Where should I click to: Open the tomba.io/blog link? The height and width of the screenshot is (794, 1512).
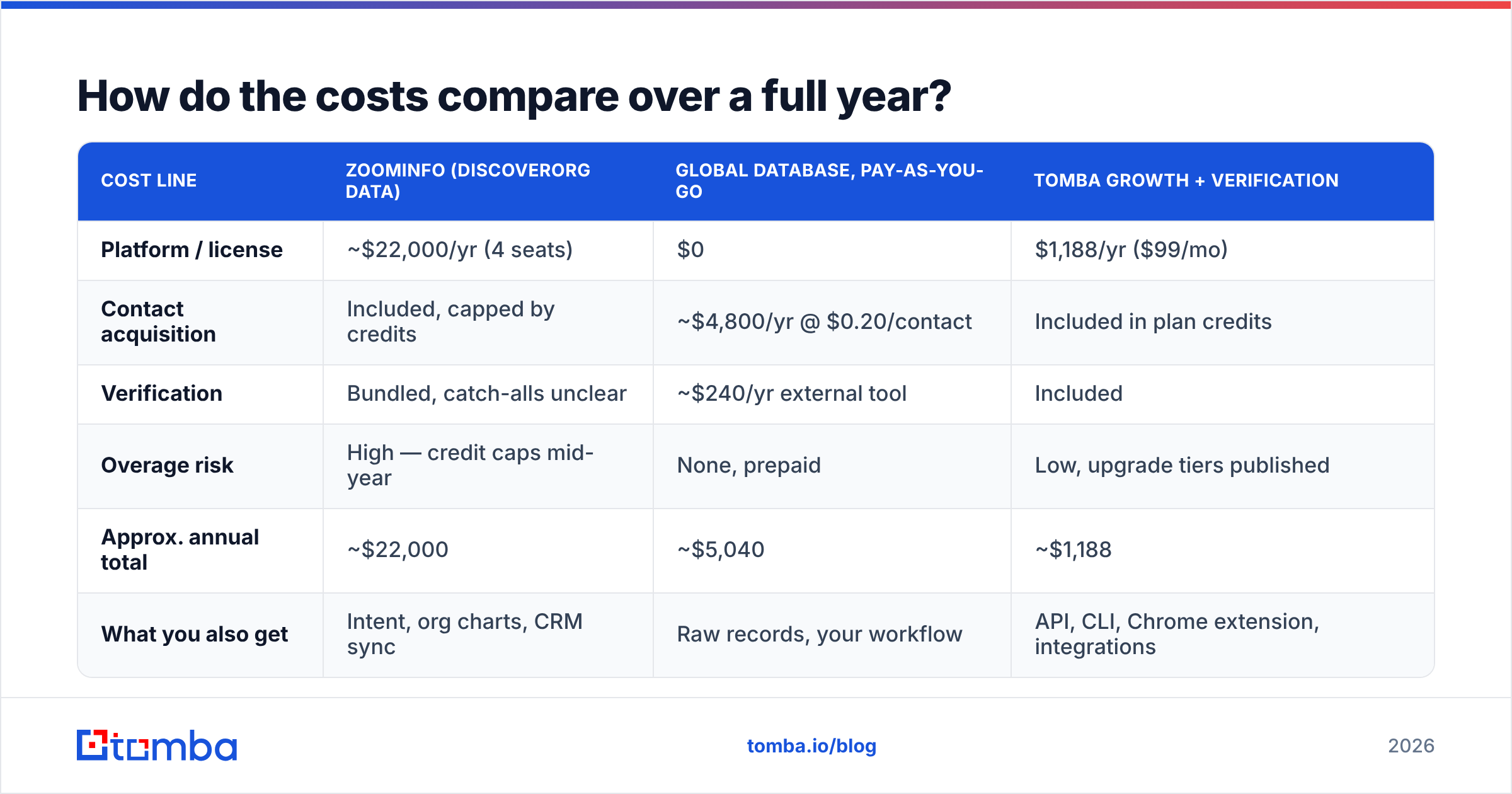tap(811, 746)
